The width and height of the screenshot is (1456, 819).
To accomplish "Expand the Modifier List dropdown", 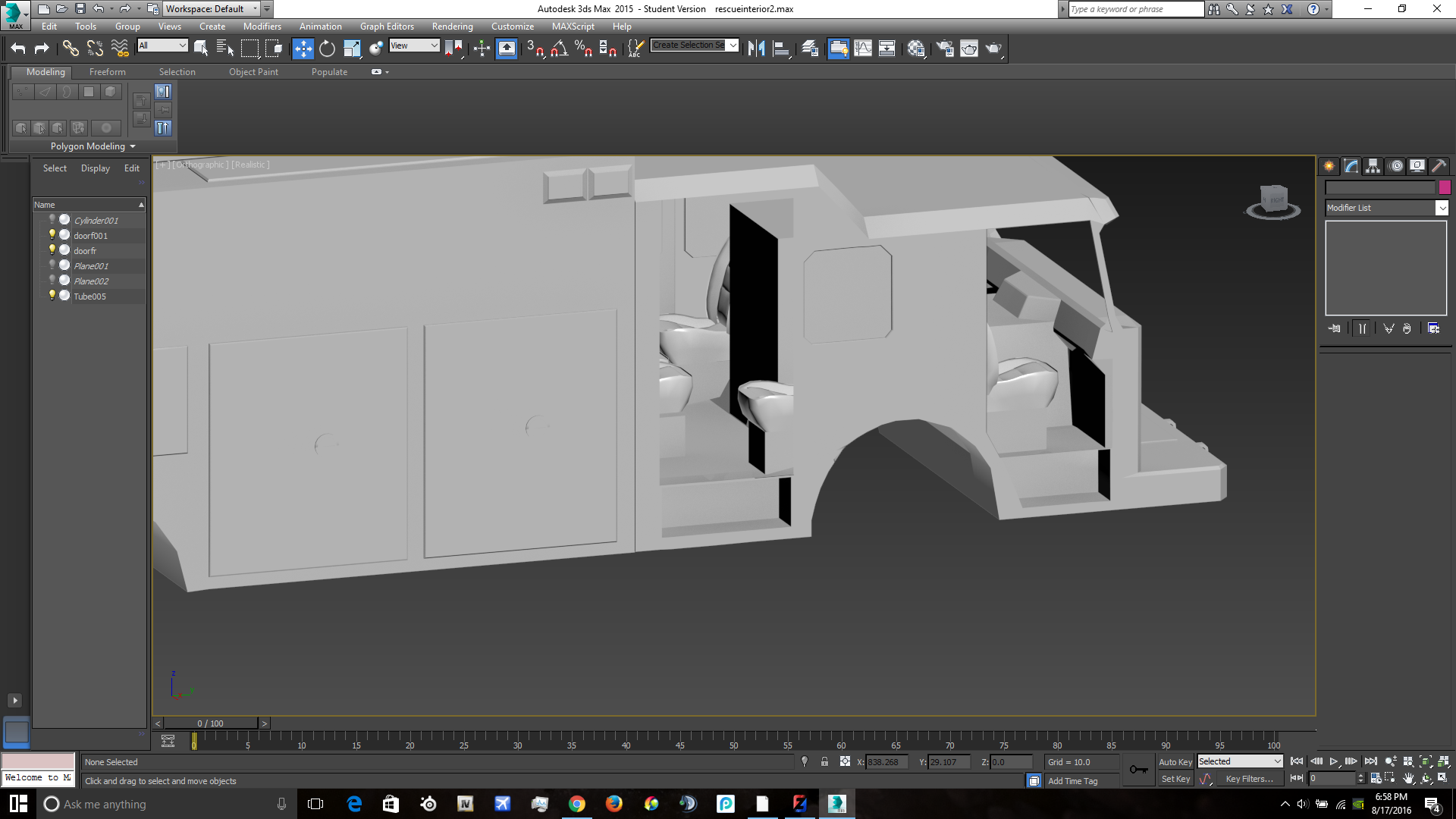I will [1442, 208].
